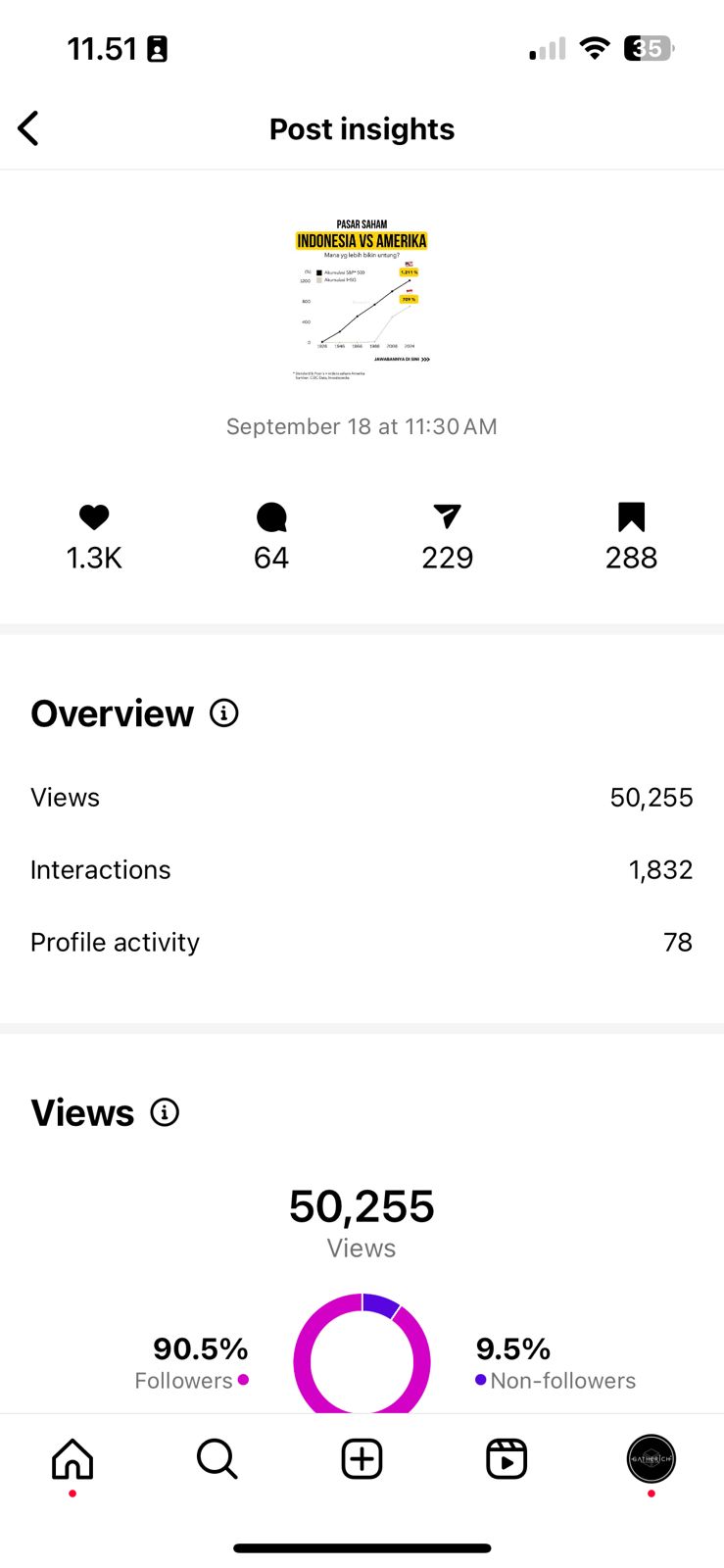Screen dimensions: 724x1568
Task: Open the Reels tab
Action: [x=507, y=1459]
